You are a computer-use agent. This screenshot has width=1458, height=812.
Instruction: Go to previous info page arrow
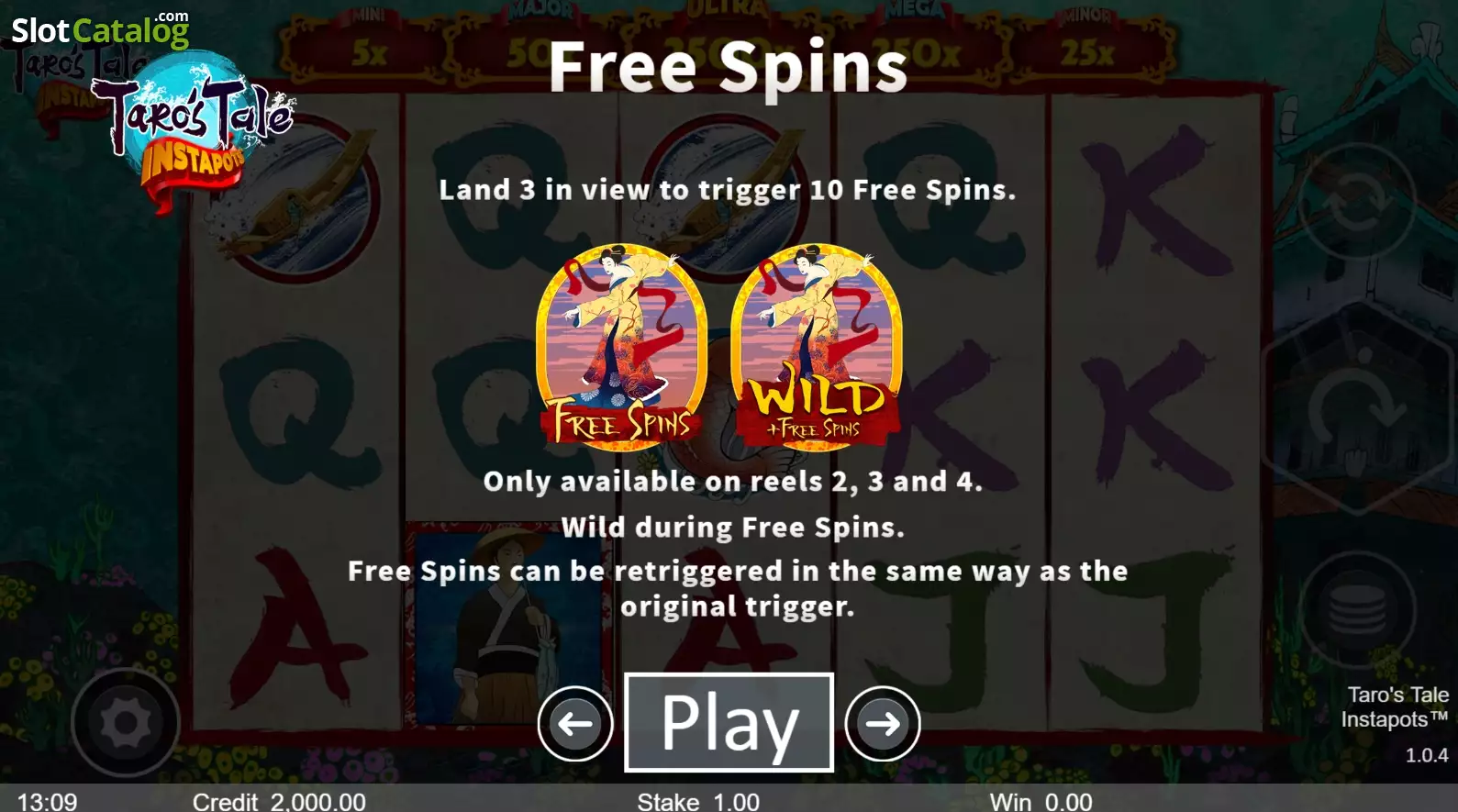point(575,724)
